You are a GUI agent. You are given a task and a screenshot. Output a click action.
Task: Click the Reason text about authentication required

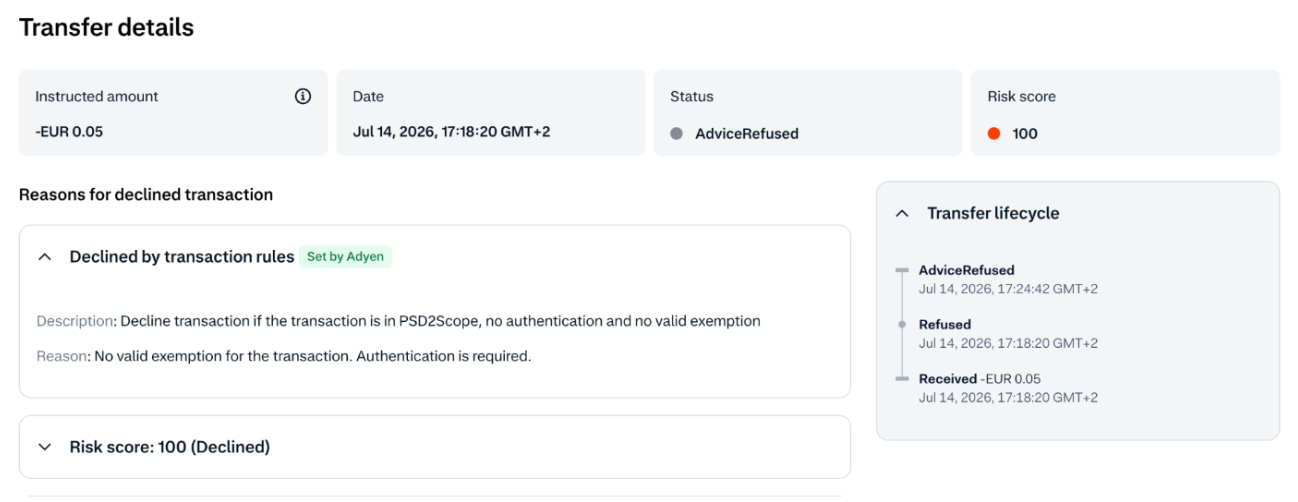(284, 356)
